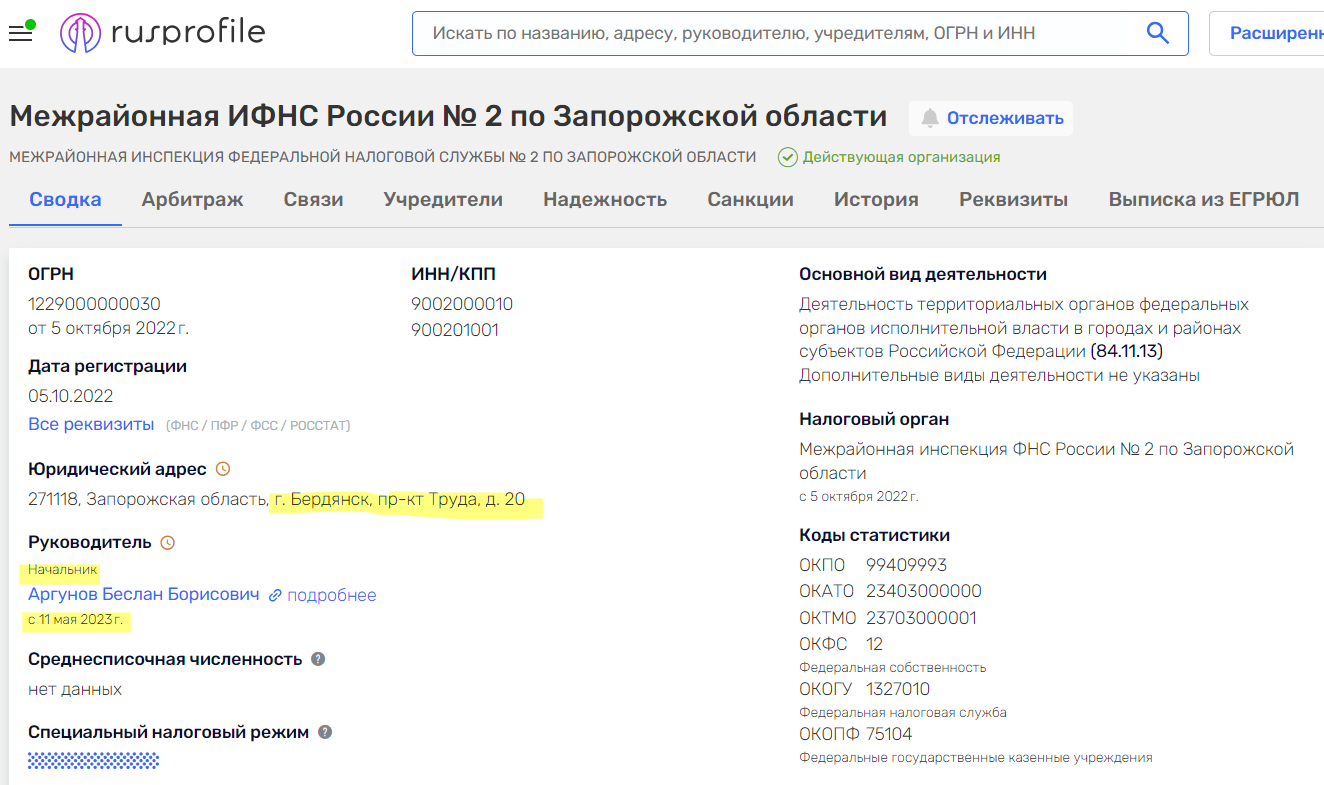View the История tab
1324x785 pixels.
[x=875, y=199]
